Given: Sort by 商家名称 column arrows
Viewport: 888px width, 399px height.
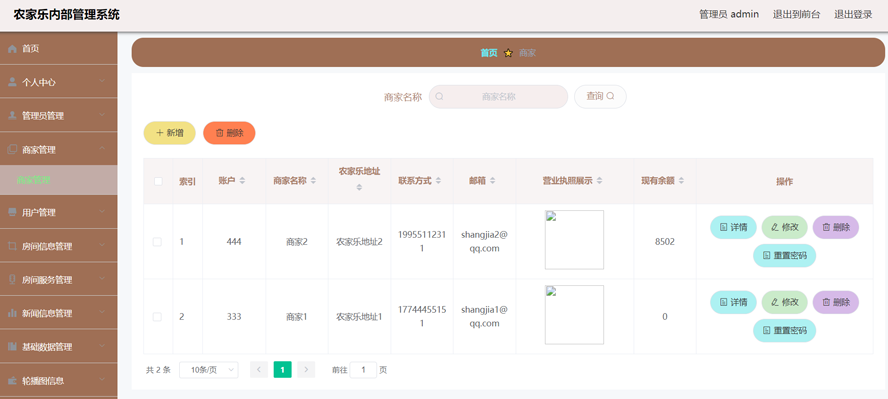Looking at the screenshot, I should pos(313,181).
